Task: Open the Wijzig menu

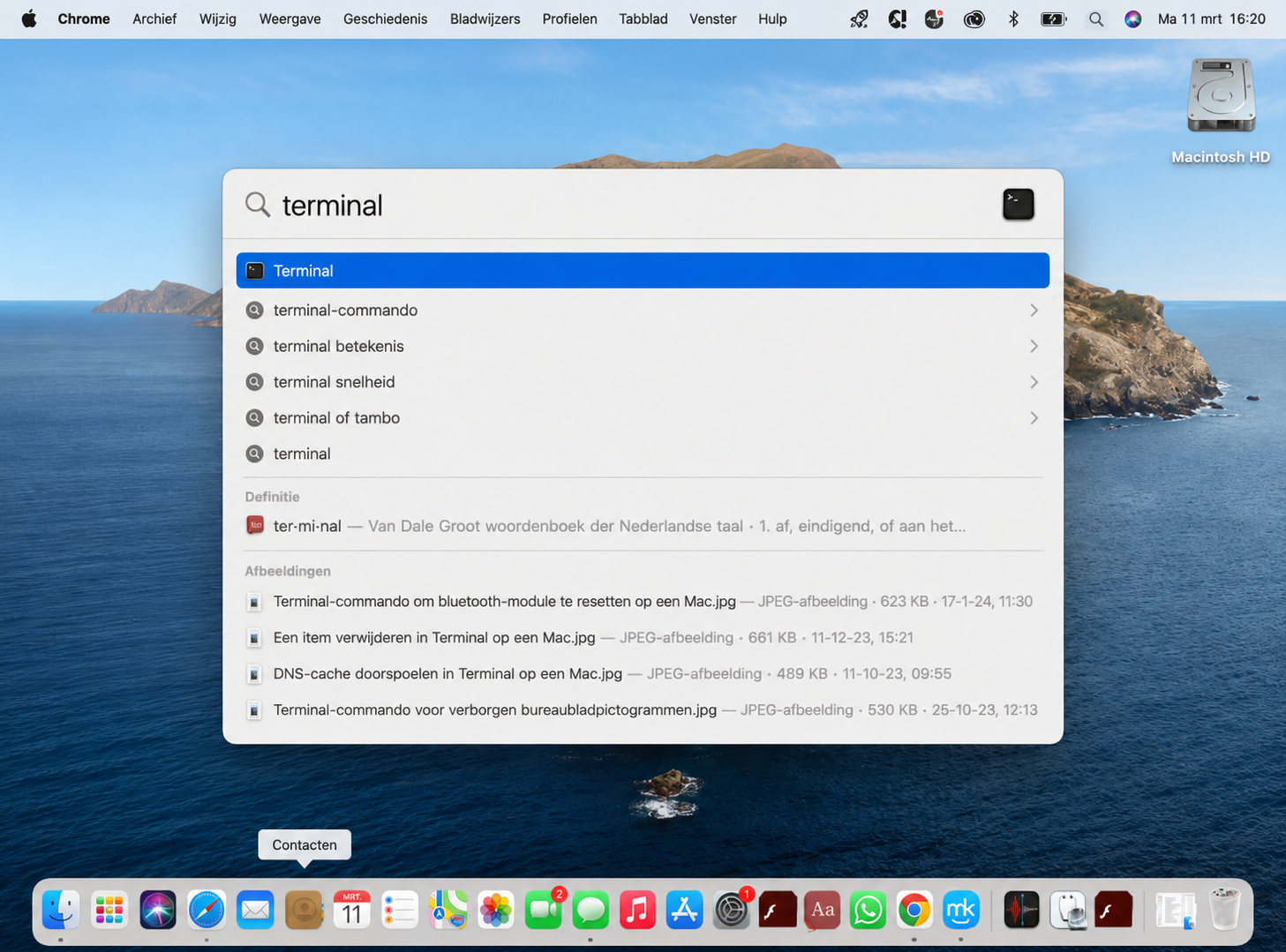Action: [217, 19]
